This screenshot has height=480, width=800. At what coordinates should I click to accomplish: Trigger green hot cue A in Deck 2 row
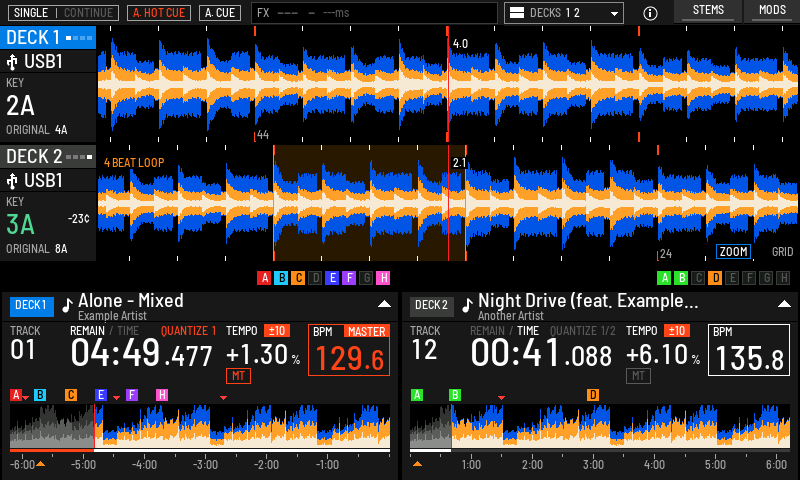point(664,278)
